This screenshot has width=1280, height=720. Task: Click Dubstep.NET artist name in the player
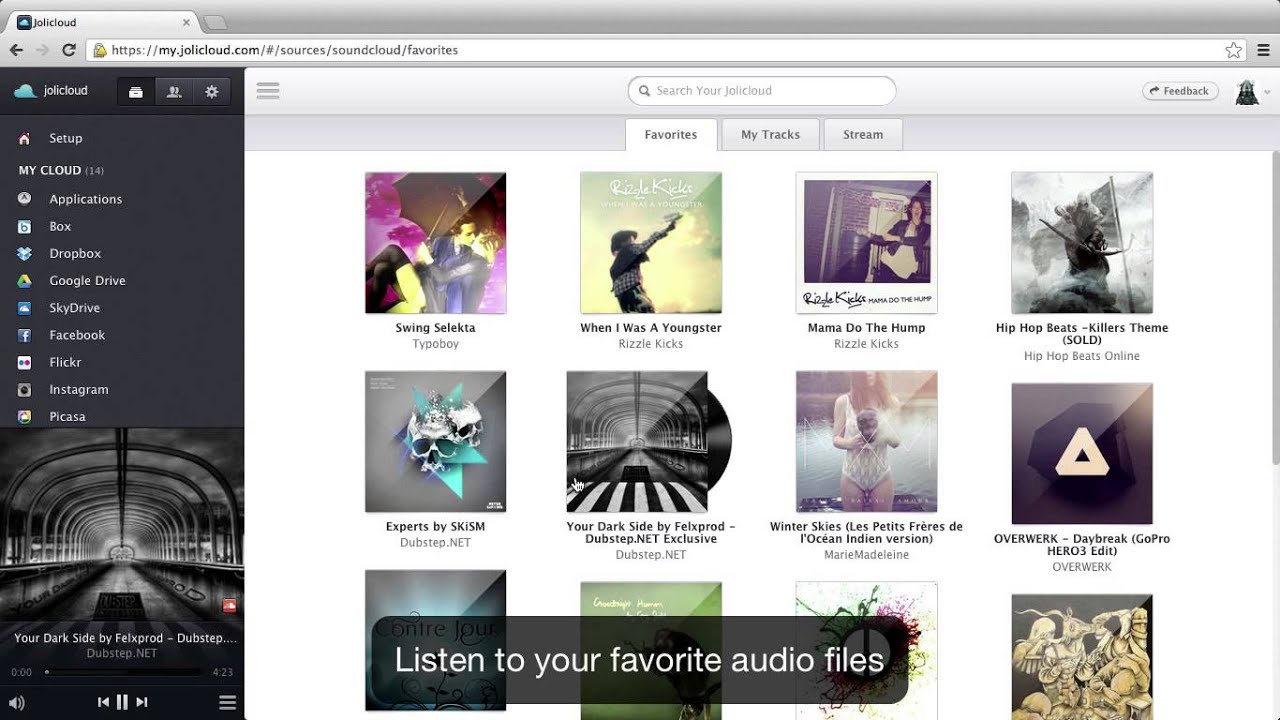click(122, 653)
